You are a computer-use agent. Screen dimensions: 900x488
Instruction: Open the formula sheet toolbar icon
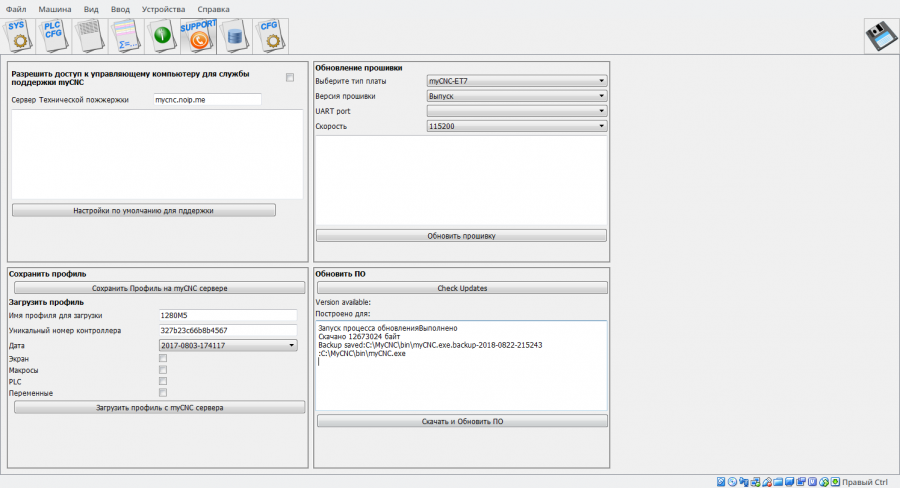click(126, 36)
